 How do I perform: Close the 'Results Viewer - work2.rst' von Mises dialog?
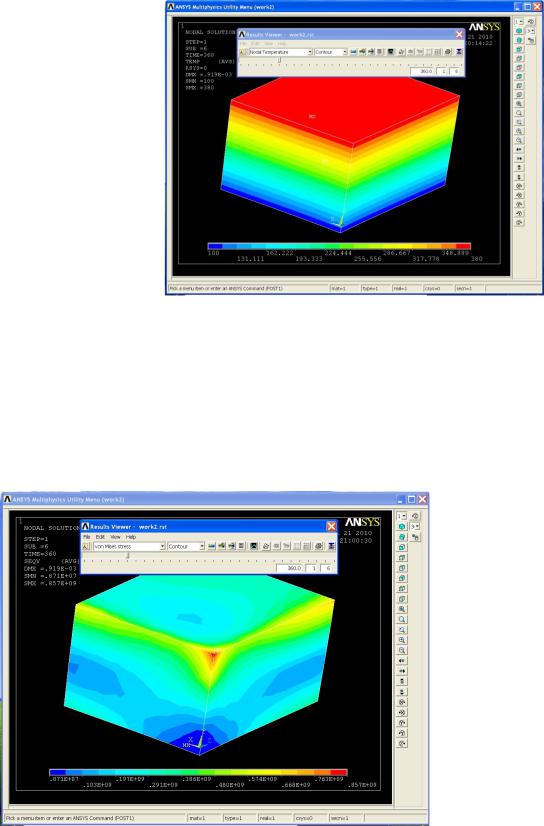[x=331, y=526]
